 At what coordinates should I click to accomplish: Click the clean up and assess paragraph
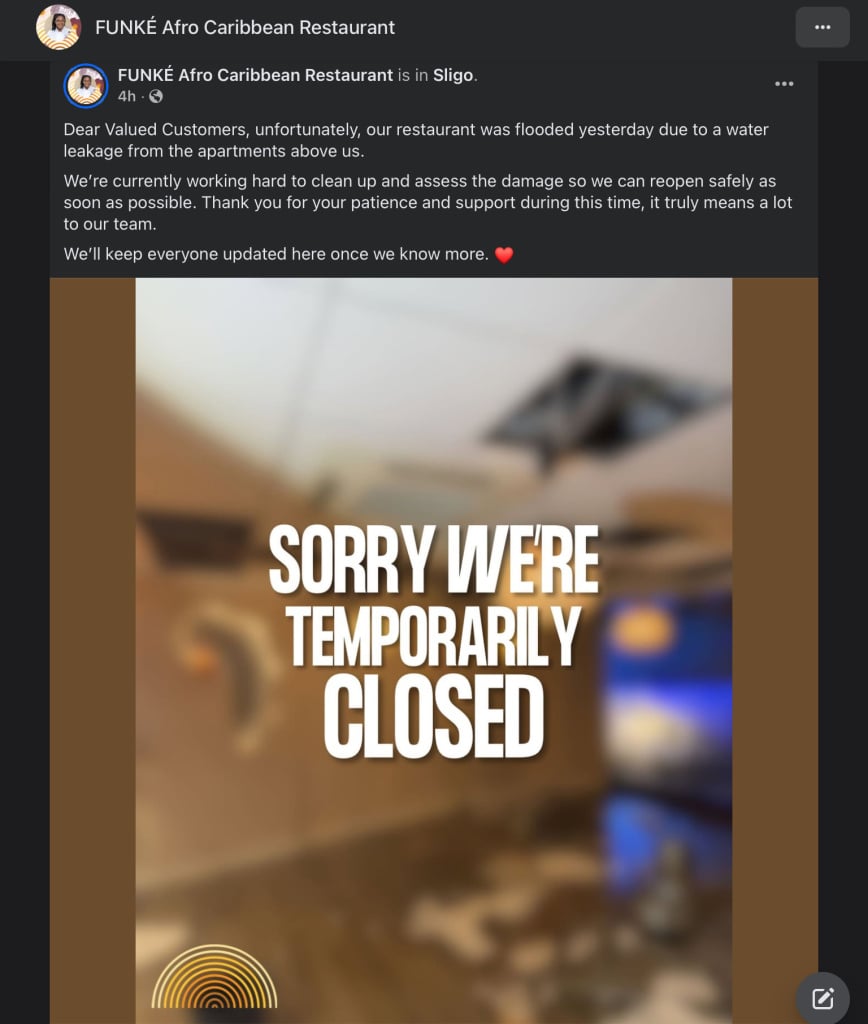(428, 202)
